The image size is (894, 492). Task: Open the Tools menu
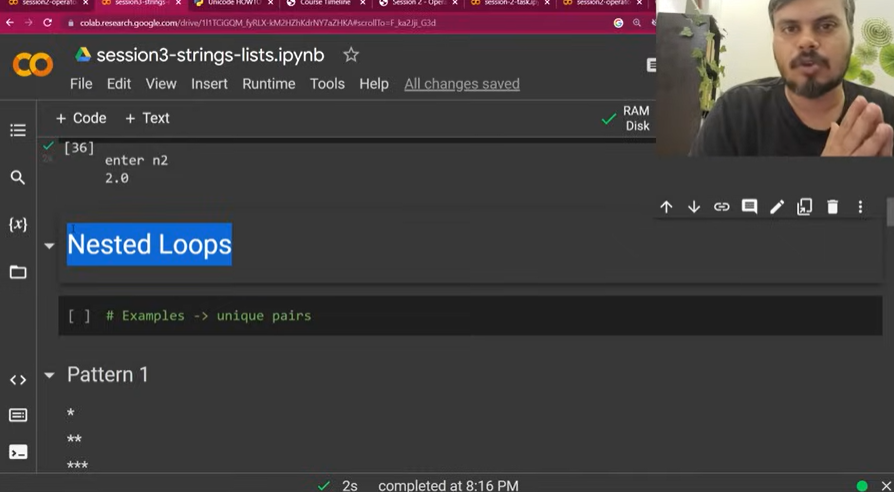(327, 84)
